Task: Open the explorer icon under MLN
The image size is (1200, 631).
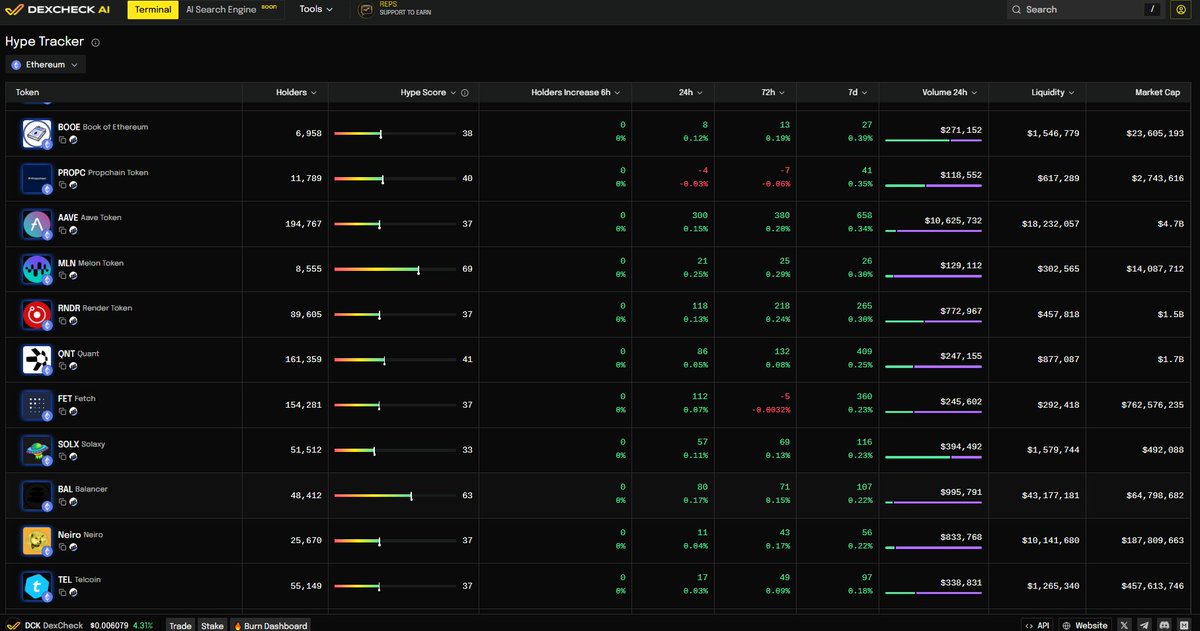Action: pyautogui.click(x=73, y=276)
